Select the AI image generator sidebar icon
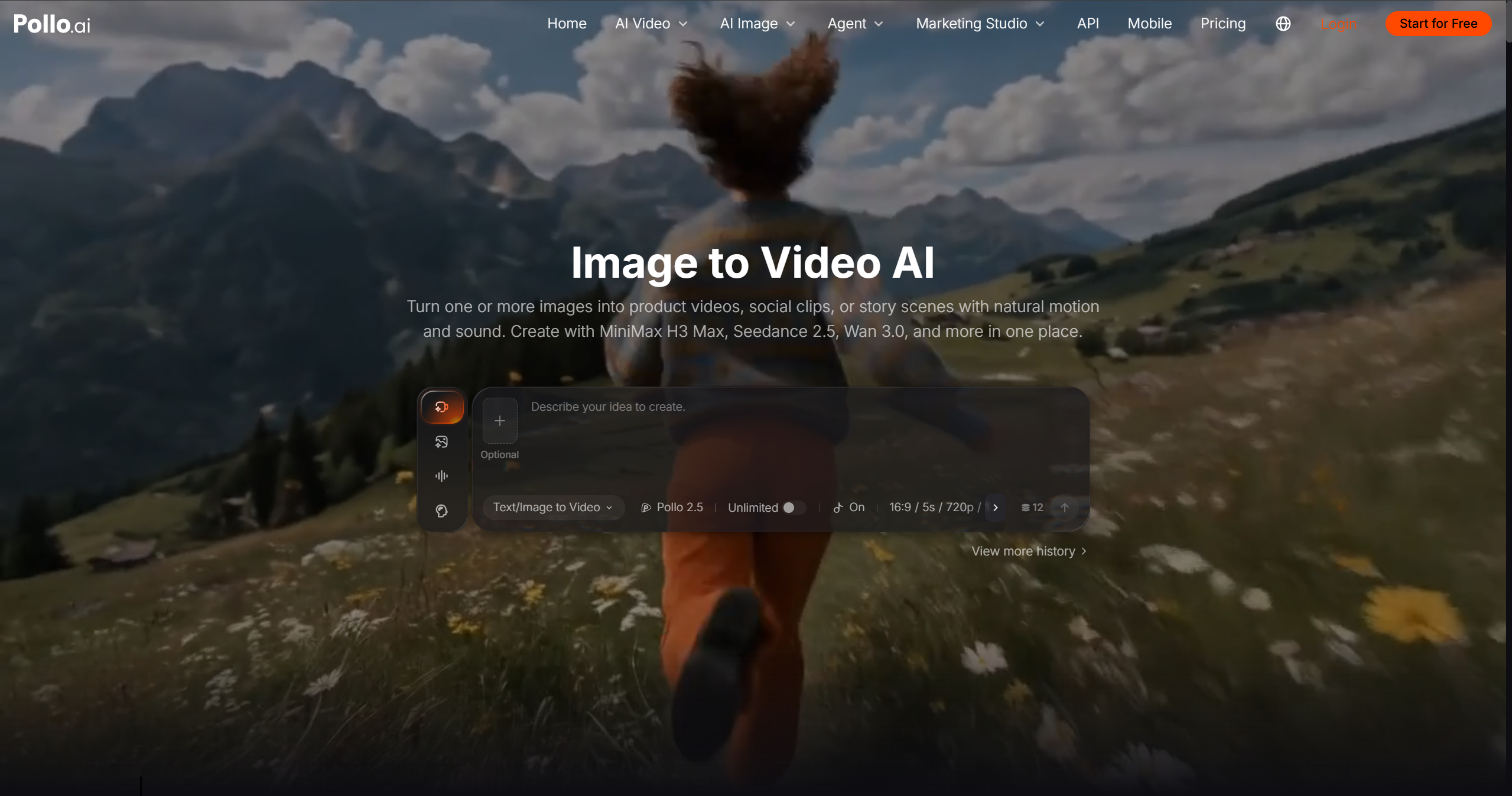 tap(441, 441)
